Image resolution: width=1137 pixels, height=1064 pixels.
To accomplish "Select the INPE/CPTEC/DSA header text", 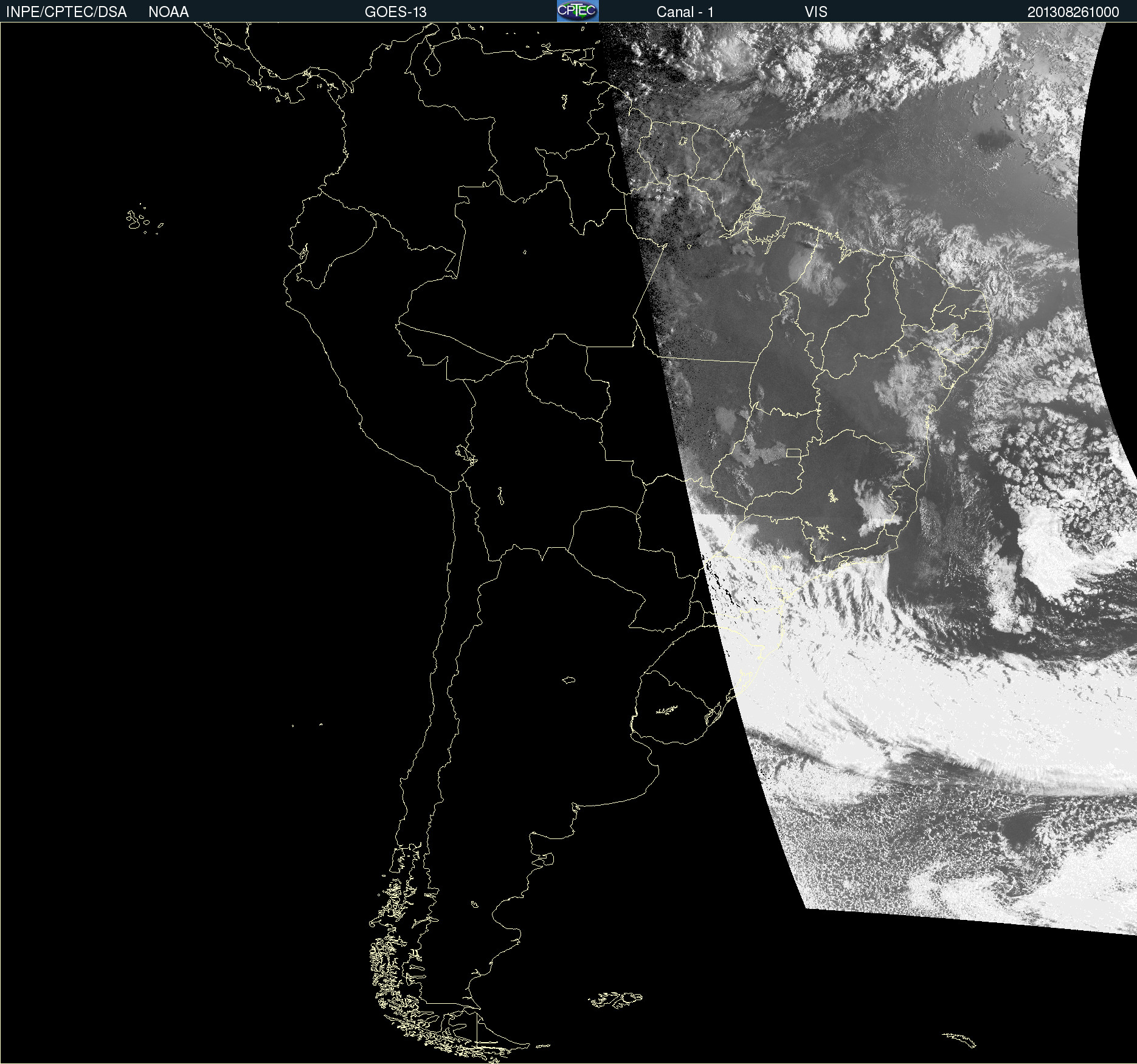I will click(66, 12).
